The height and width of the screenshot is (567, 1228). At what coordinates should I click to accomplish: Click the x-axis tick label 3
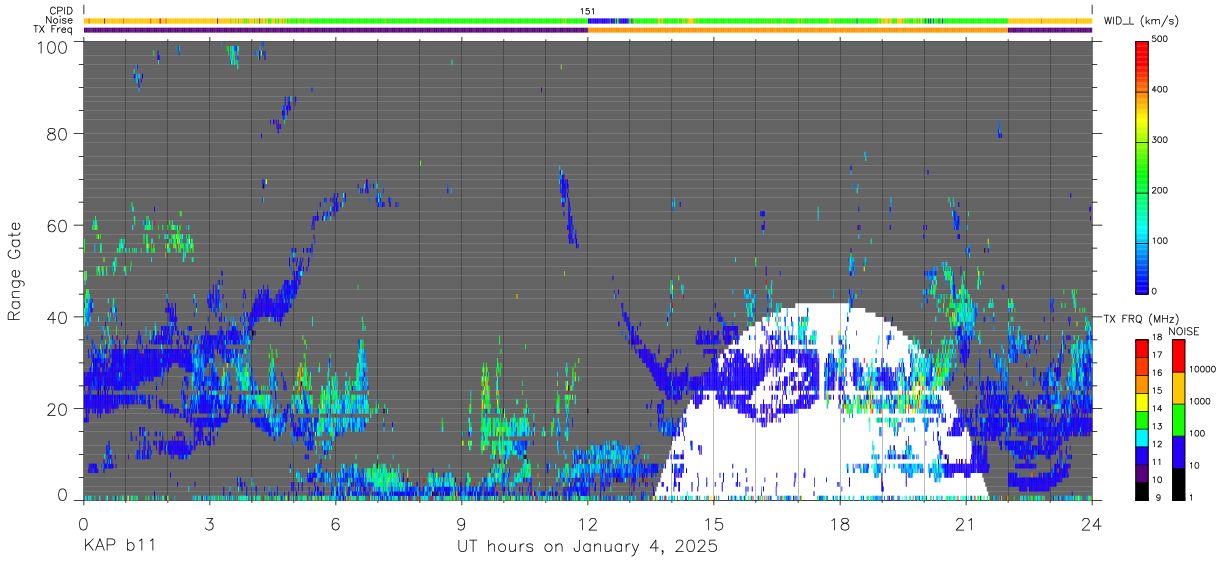click(x=209, y=524)
